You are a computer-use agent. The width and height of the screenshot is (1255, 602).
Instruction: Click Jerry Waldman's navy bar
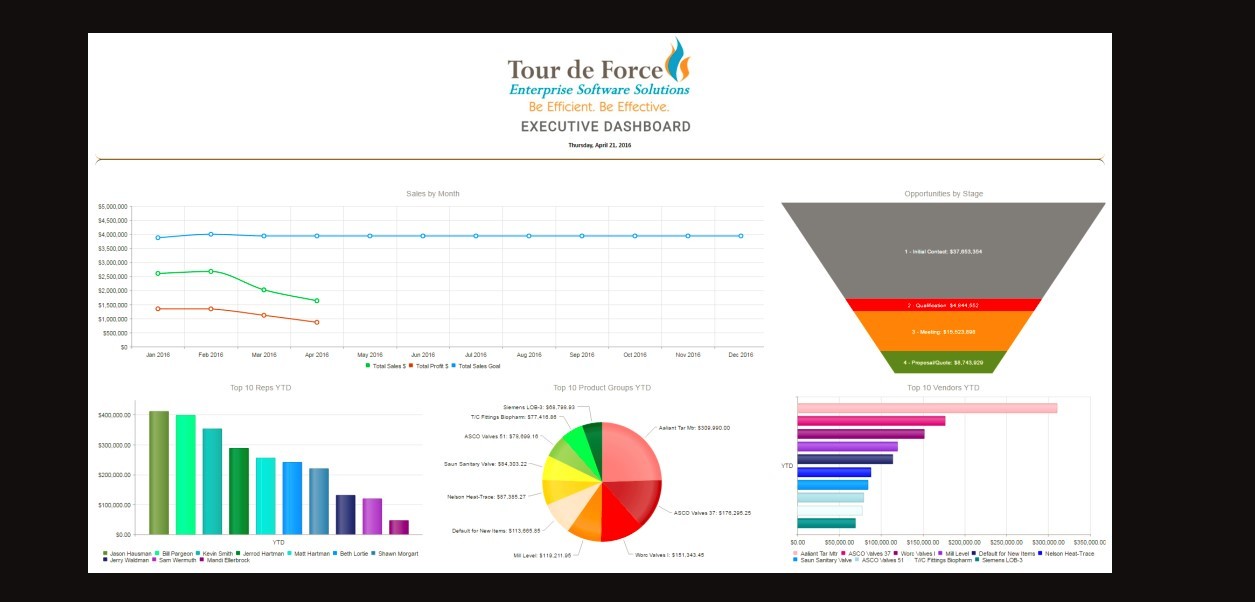pyautogui.click(x=346, y=515)
